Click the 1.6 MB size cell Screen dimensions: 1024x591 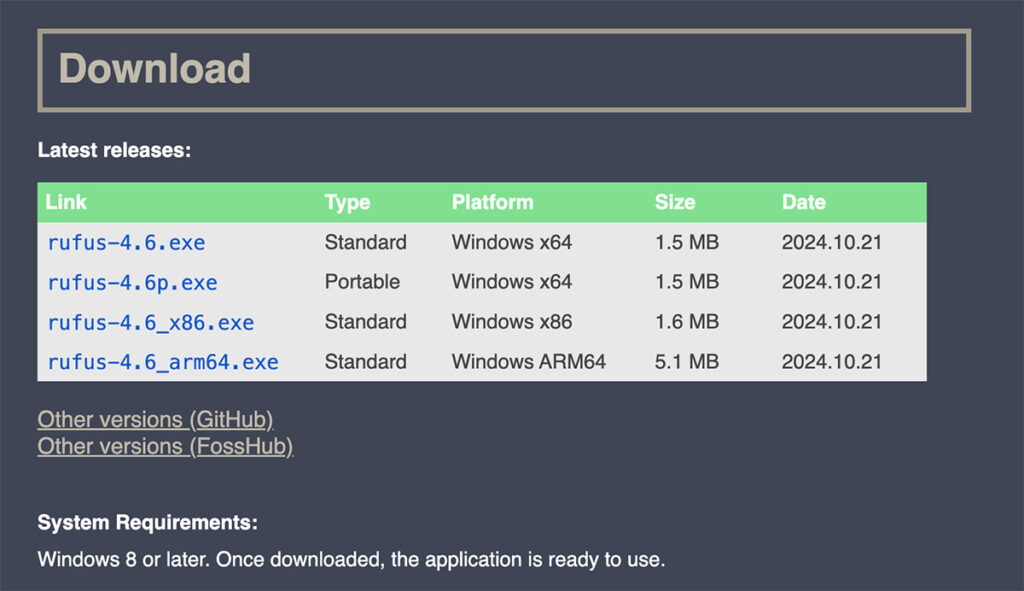[686, 322]
